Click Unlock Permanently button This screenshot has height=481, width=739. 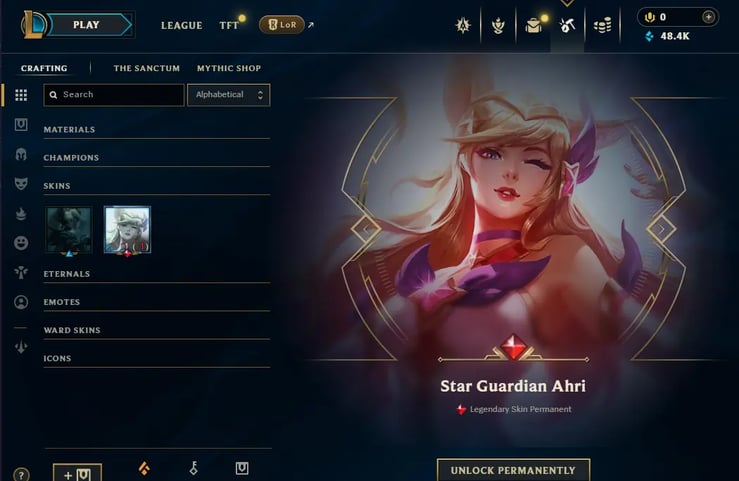513,470
